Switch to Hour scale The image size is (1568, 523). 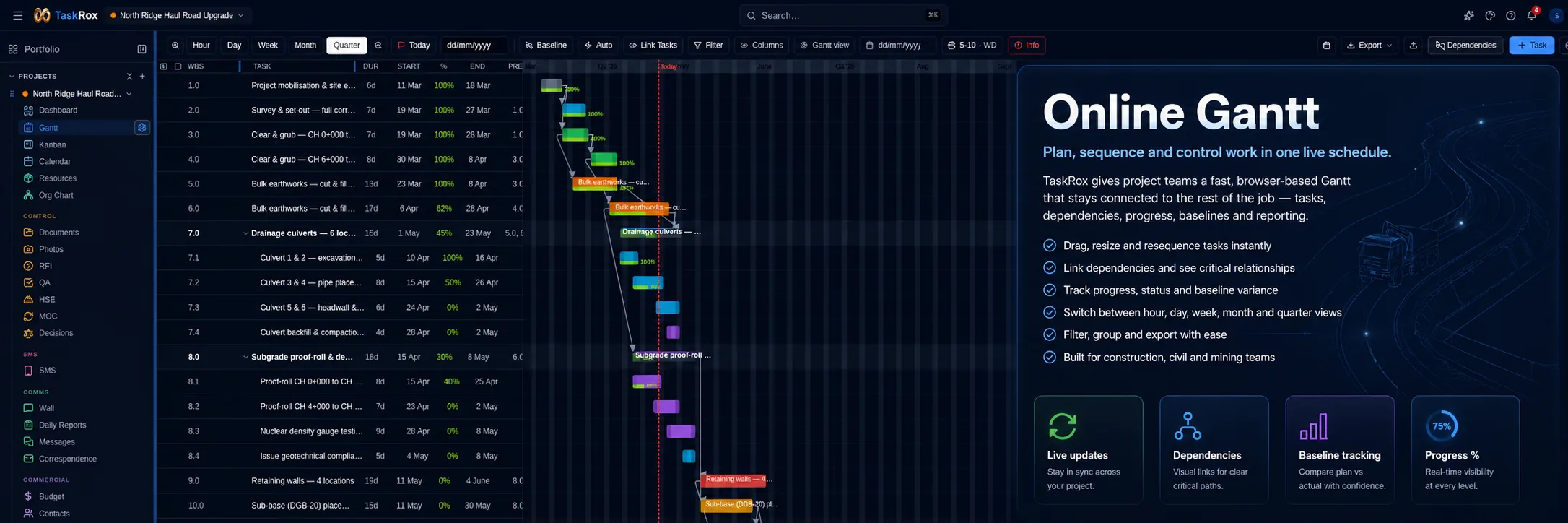coord(201,46)
